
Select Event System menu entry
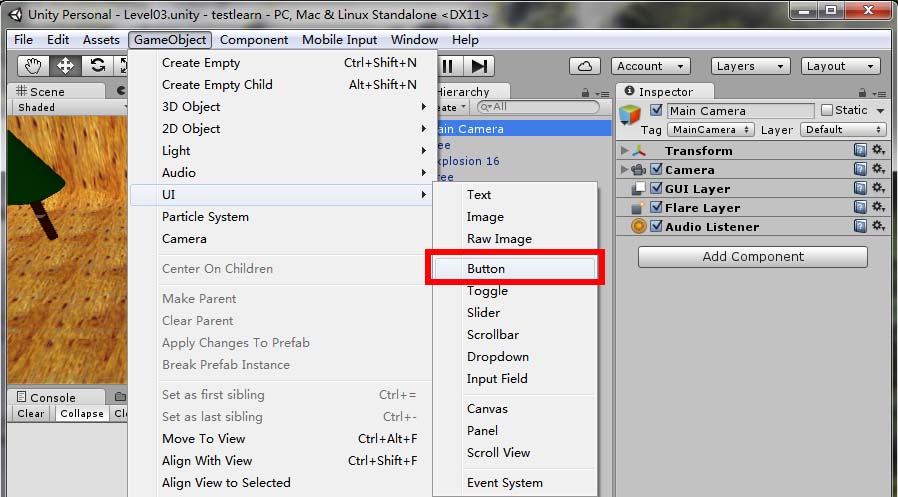(514, 483)
